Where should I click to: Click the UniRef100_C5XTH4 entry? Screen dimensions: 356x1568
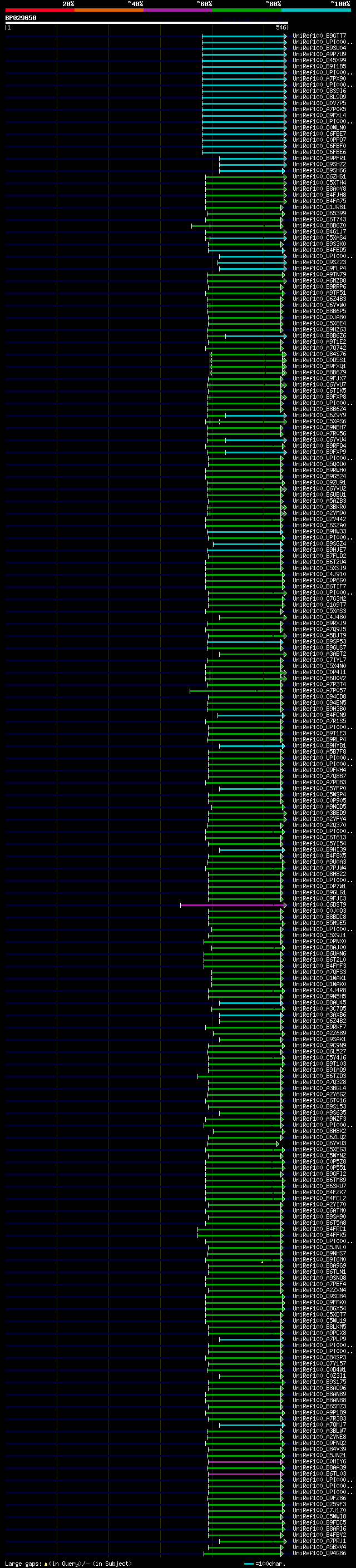319,182
